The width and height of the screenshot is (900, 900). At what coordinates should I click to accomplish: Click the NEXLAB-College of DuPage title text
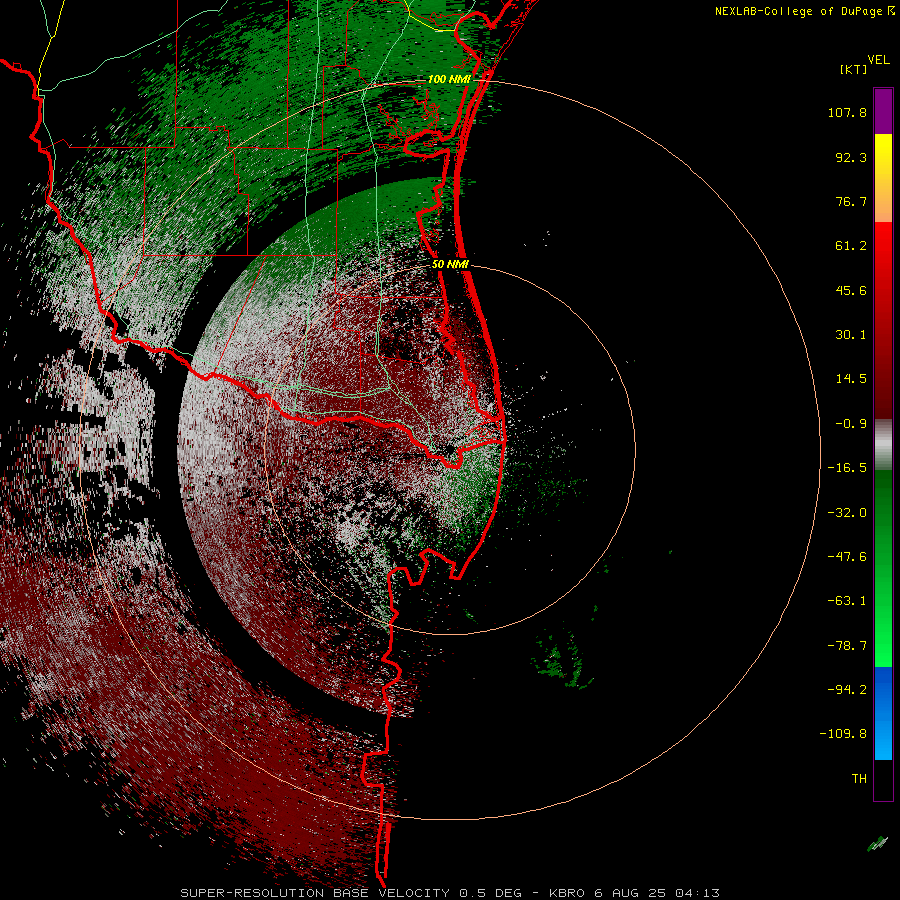(x=800, y=11)
